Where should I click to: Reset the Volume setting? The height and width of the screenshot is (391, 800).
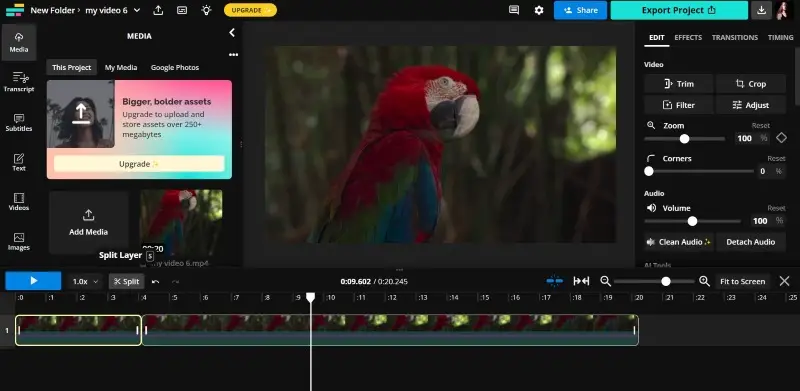click(776, 208)
